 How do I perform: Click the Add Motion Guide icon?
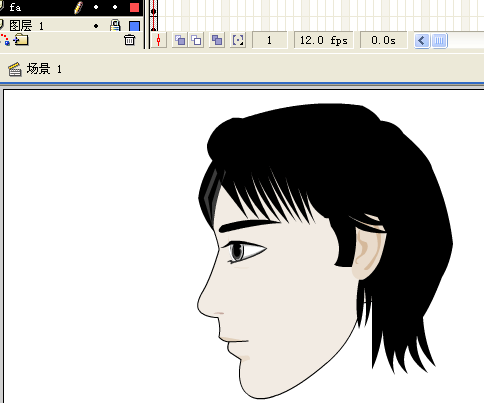pyautogui.click(x=5, y=39)
